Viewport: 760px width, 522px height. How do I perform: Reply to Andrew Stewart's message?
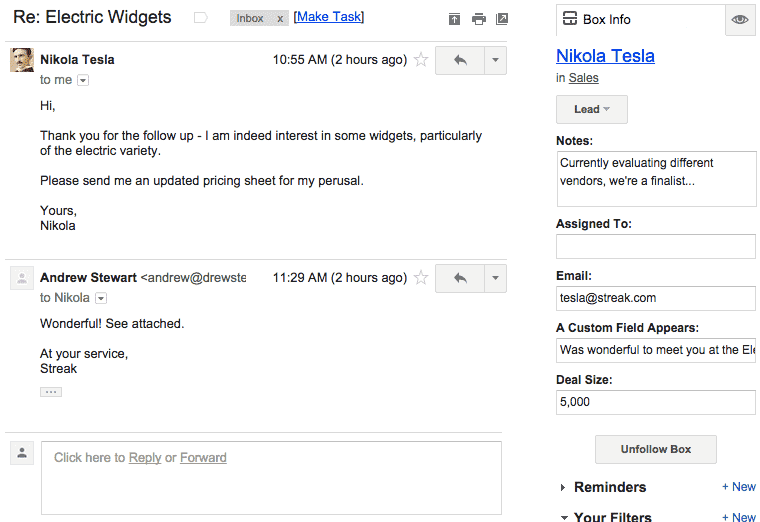[460, 278]
